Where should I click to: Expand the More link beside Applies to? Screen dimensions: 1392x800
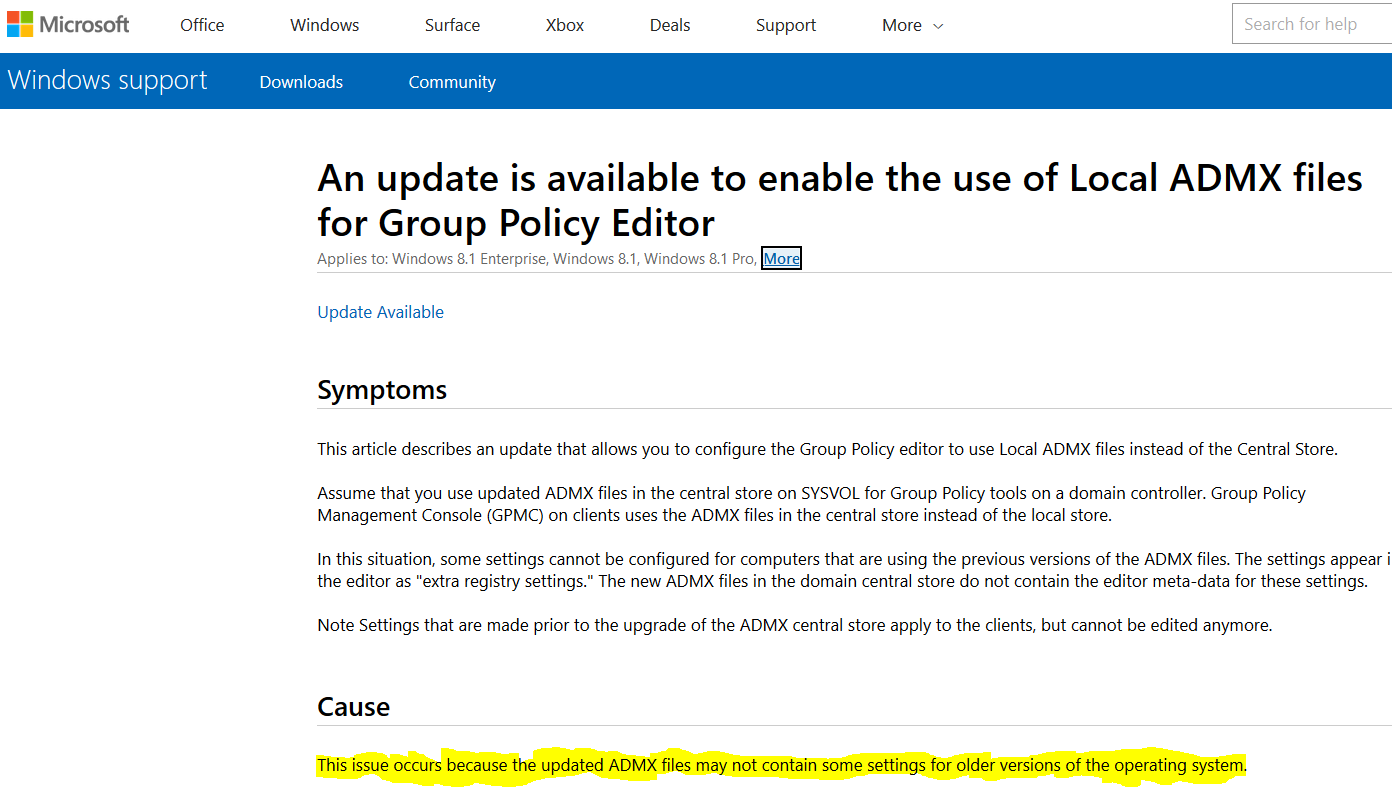(x=781, y=259)
